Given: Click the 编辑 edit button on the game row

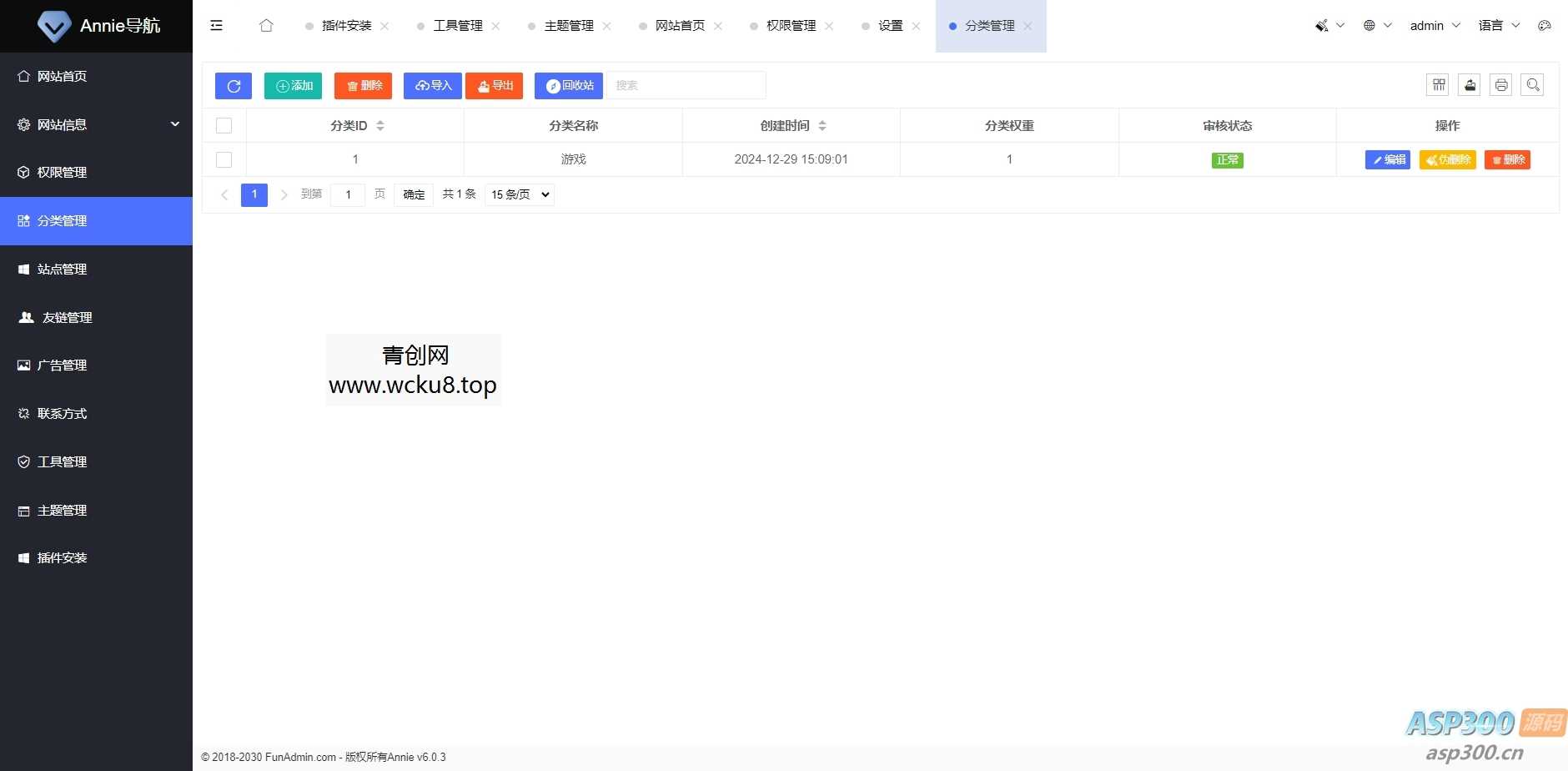Looking at the screenshot, I should point(1387,159).
